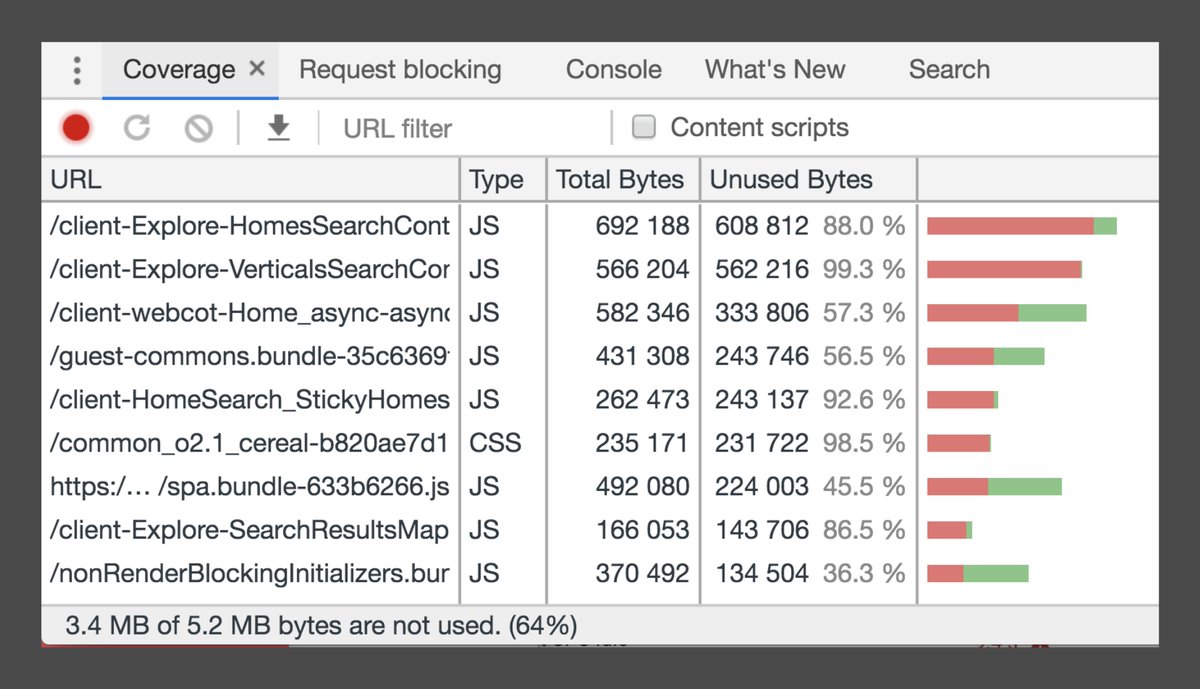The width and height of the screenshot is (1200, 689).
Task: Open the What's New panel
Action: click(775, 70)
